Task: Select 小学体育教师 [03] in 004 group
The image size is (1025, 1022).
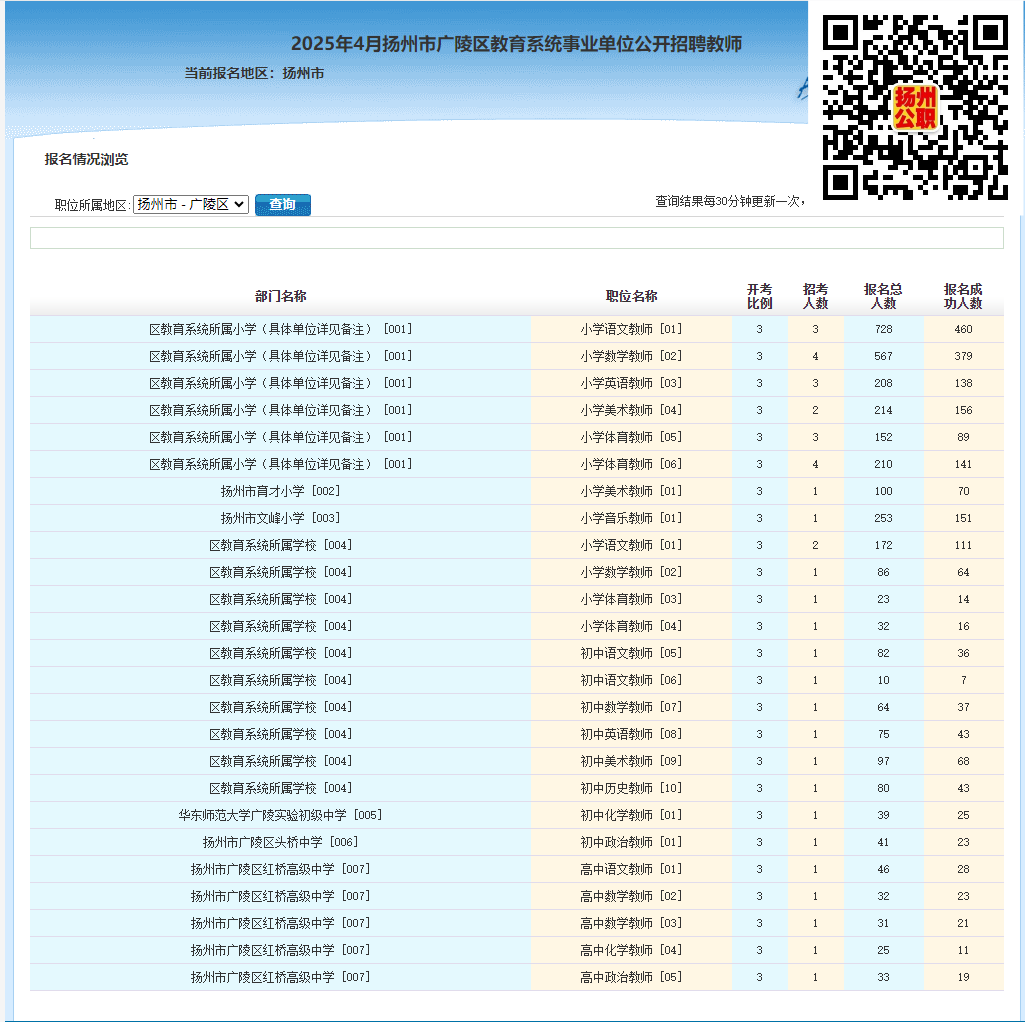Action: [631, 600]
